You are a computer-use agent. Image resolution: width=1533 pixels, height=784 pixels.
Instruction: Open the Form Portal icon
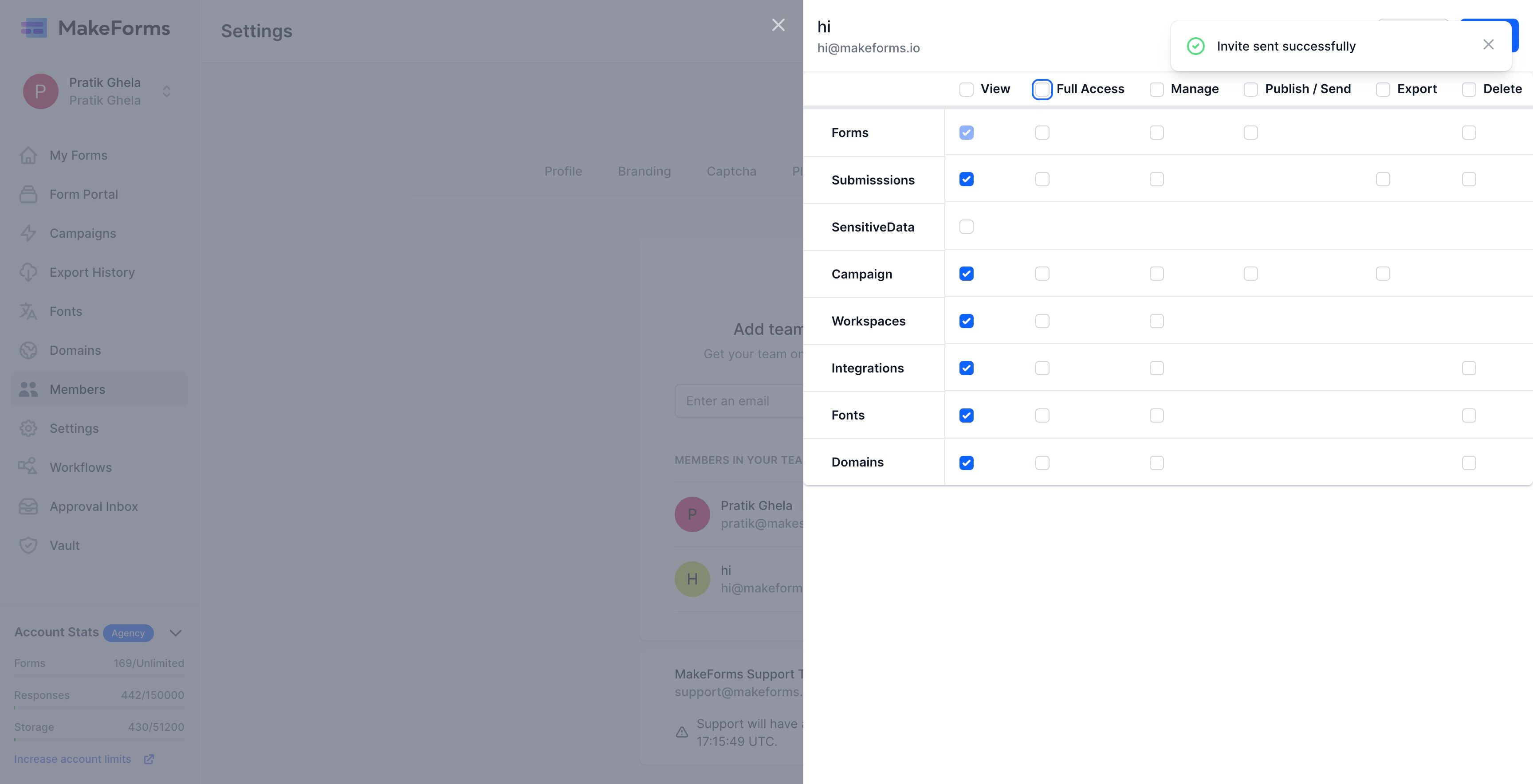tap(28, 195)
